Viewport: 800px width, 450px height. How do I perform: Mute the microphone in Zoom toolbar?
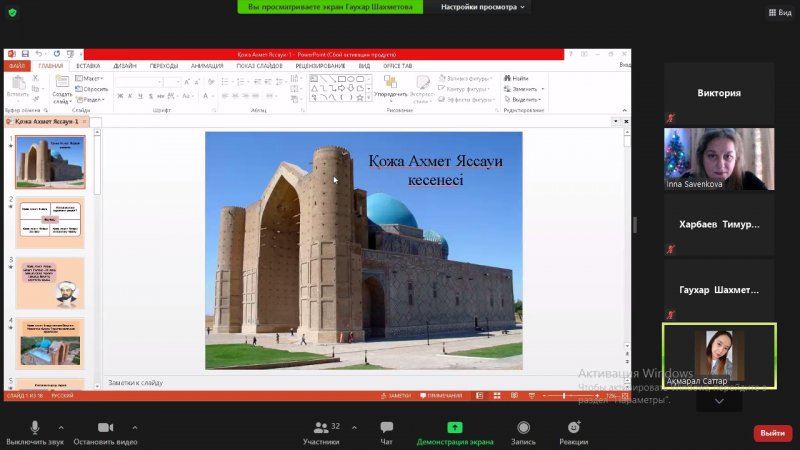(35, 433)
